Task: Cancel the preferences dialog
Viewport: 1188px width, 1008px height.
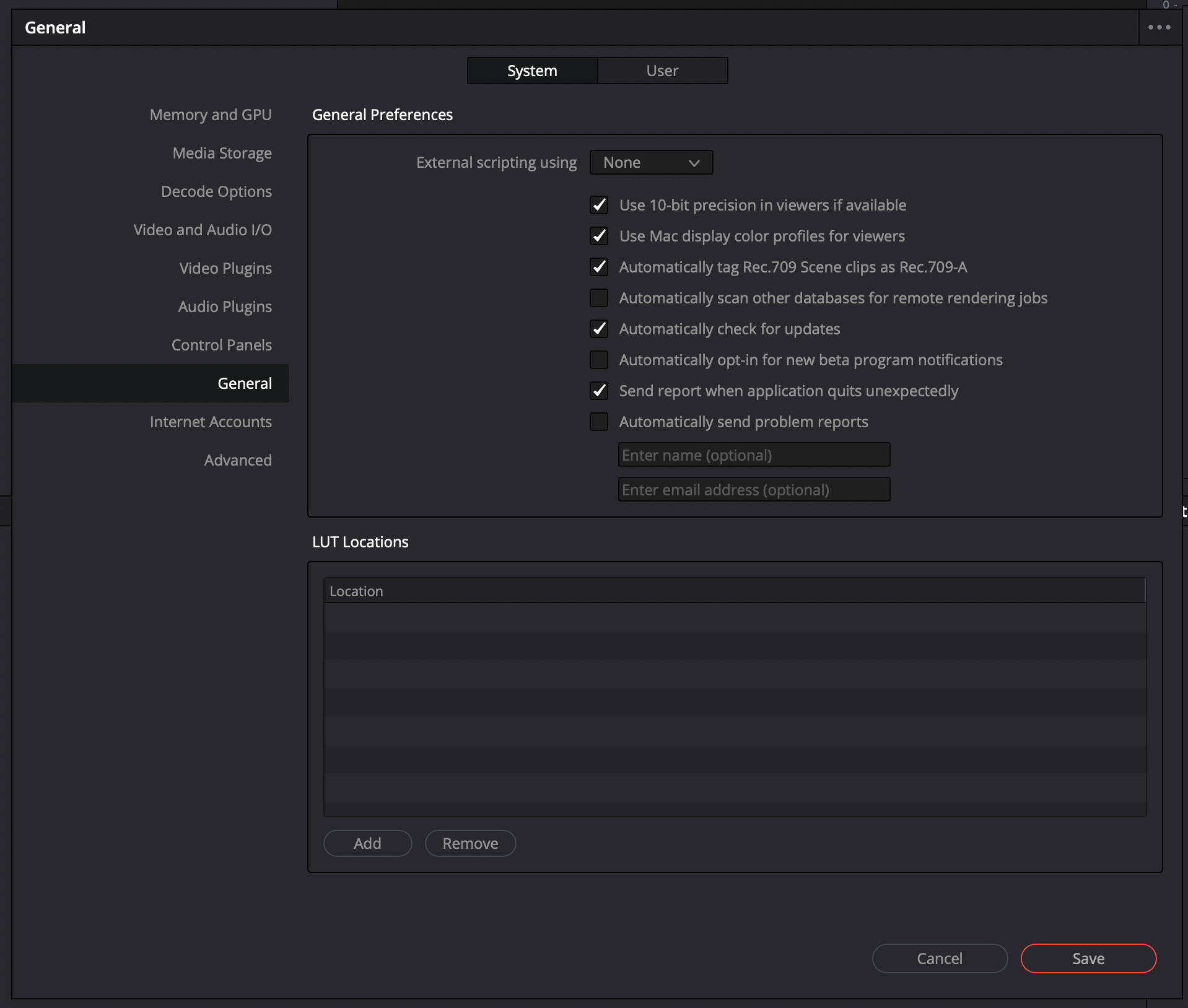Action: (x=940, y=958)
